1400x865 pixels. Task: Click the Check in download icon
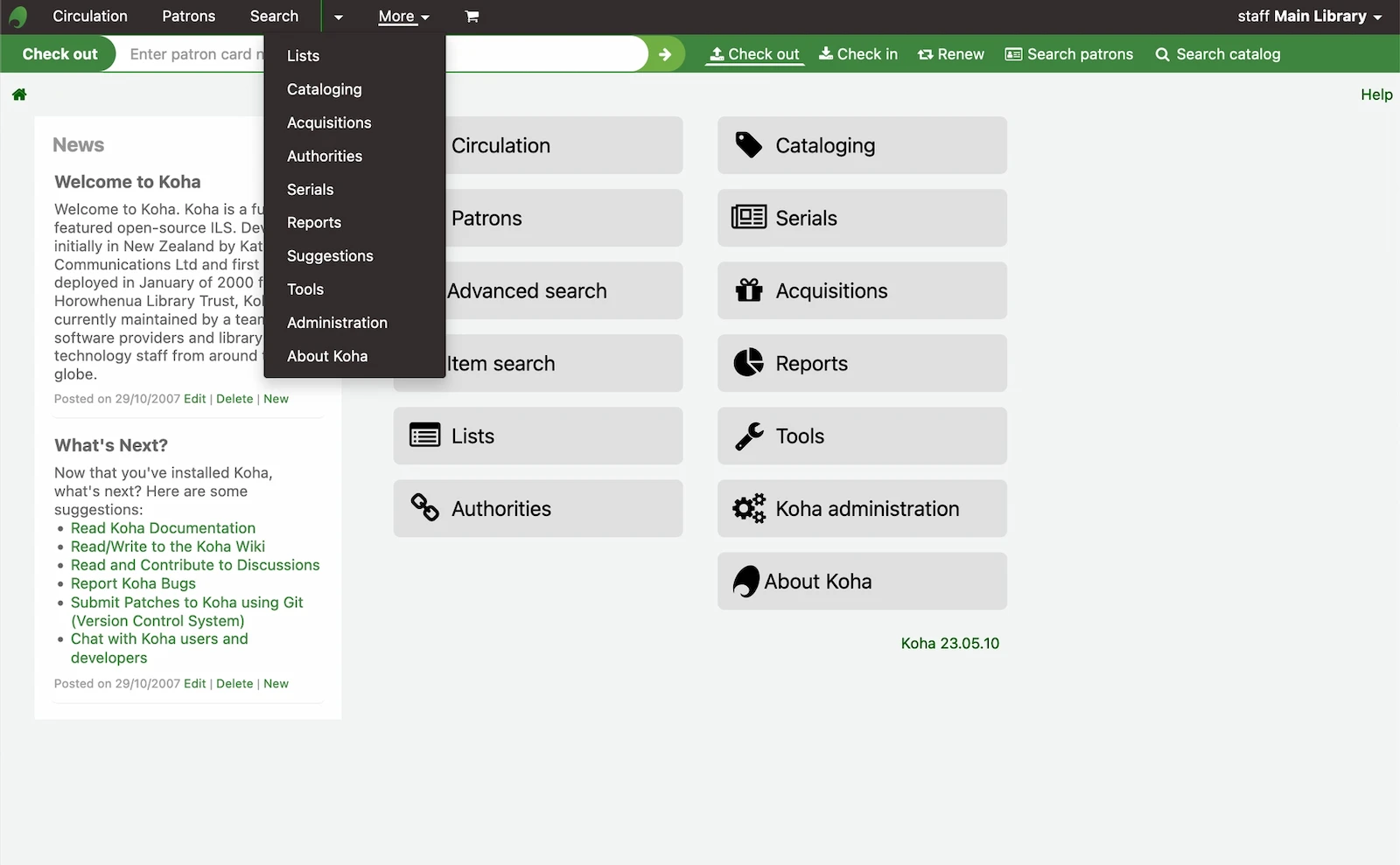[825, 54]
